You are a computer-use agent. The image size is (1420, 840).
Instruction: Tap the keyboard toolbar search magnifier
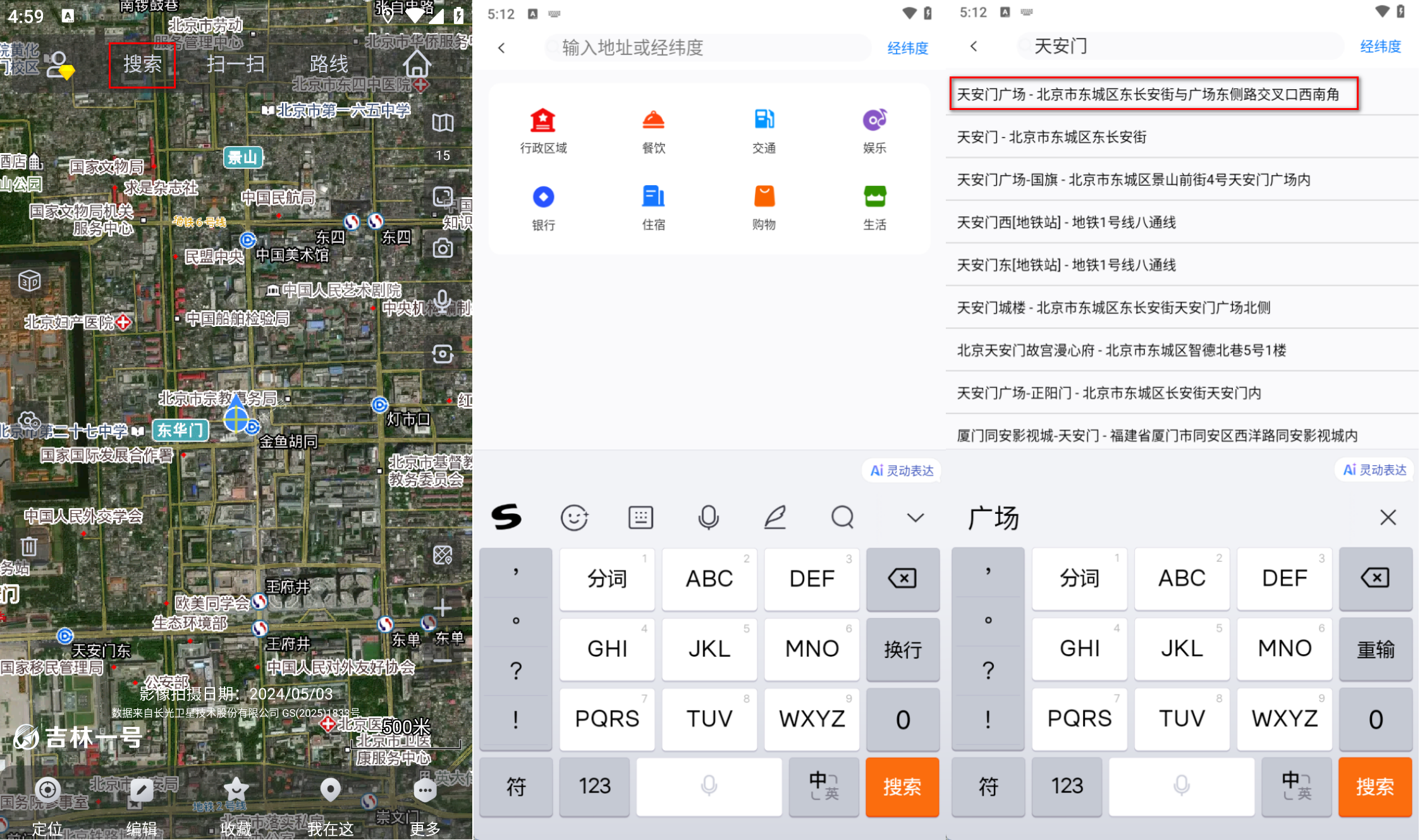pyautogui.click(x=843, y=518)
